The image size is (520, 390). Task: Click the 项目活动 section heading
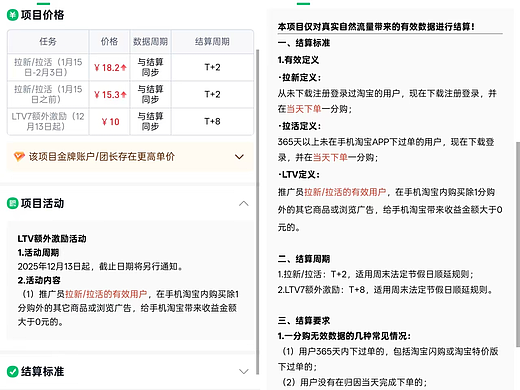point(42,203)
